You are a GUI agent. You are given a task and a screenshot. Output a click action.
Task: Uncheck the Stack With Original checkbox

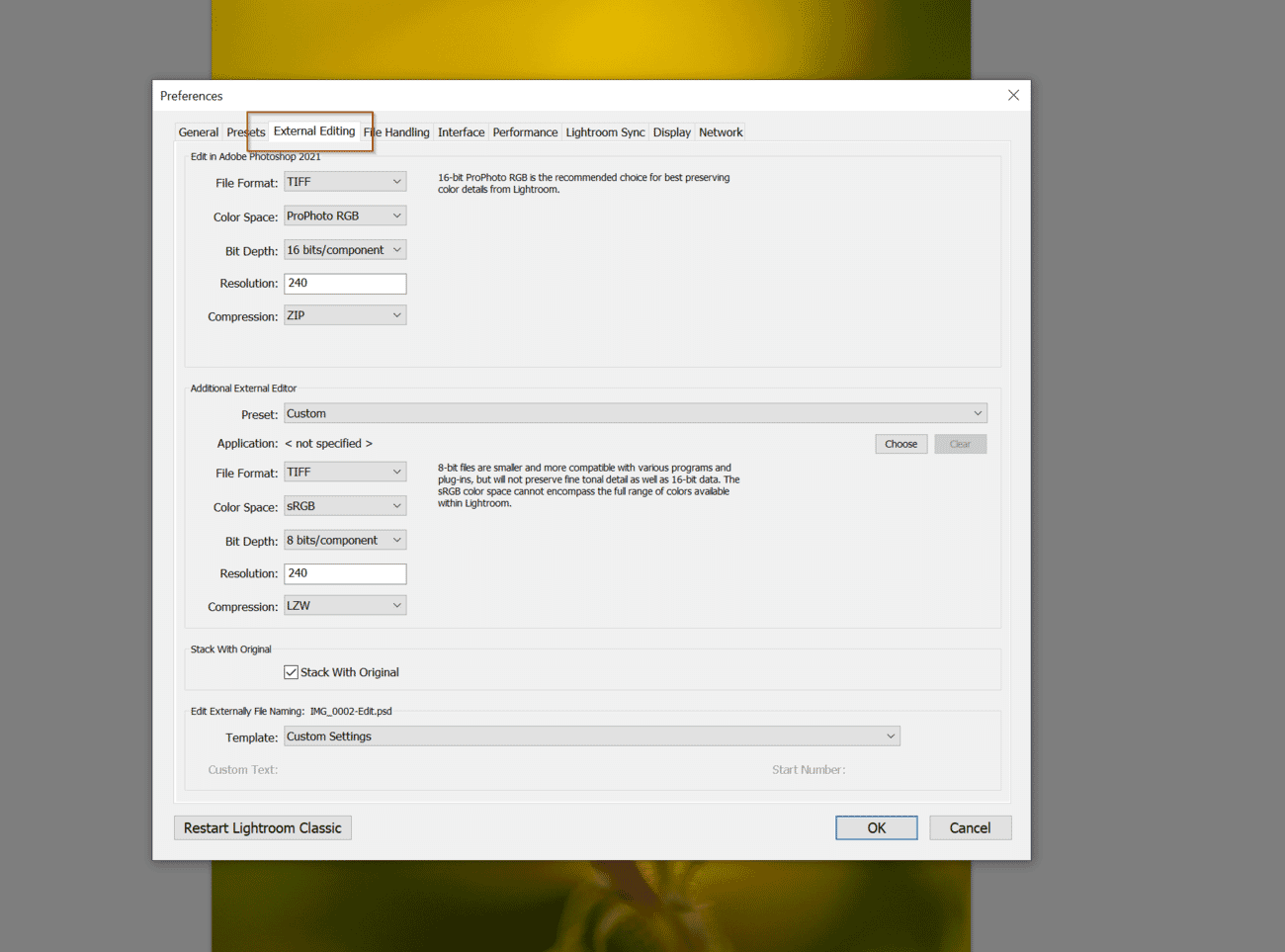point(292,671)
